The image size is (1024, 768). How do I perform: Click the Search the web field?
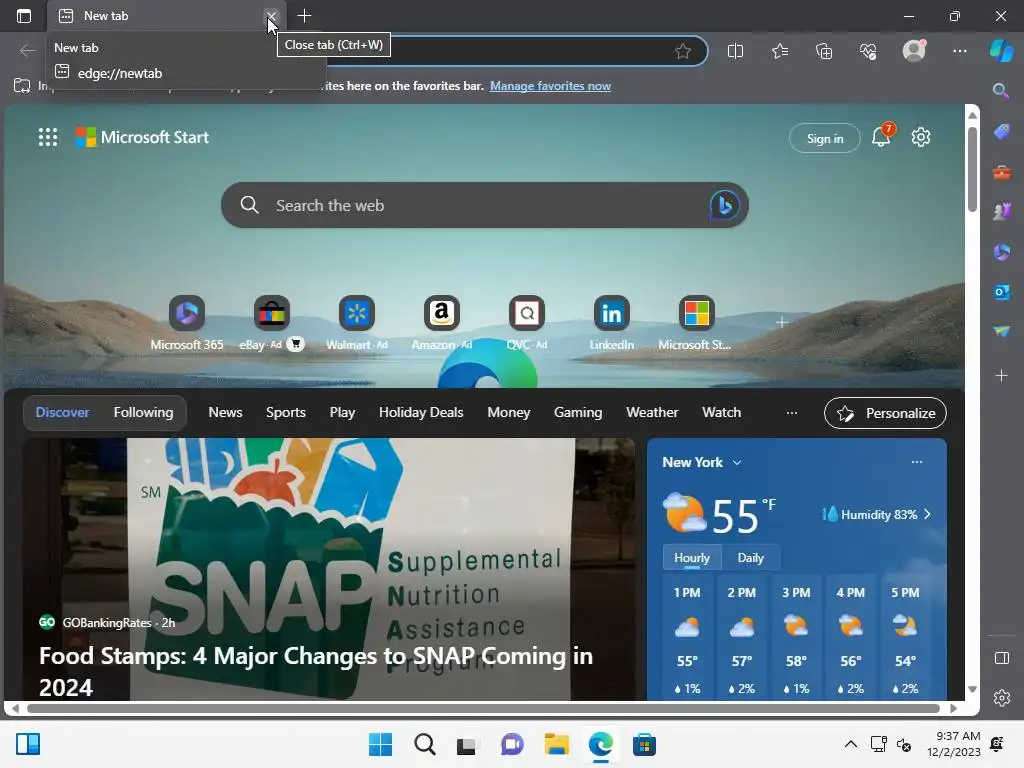pyautogui.click(x=485, y=205)
